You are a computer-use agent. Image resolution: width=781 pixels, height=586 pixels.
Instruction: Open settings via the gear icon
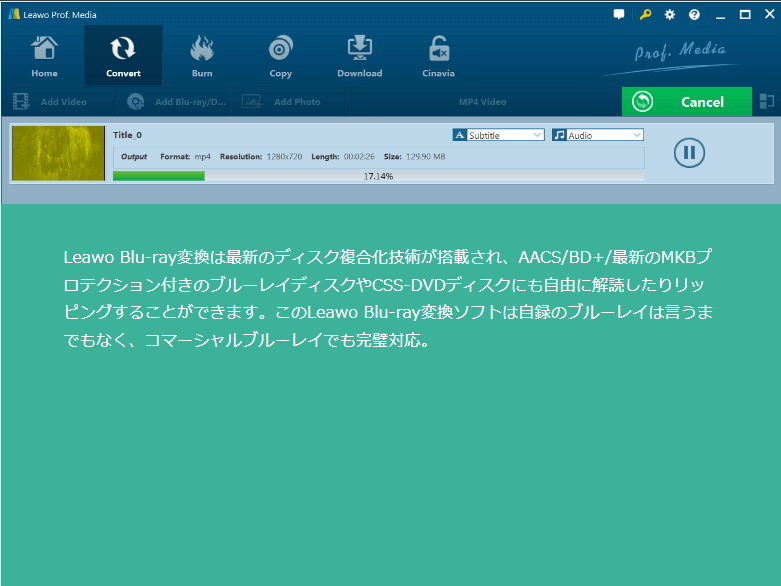point(670,15)
